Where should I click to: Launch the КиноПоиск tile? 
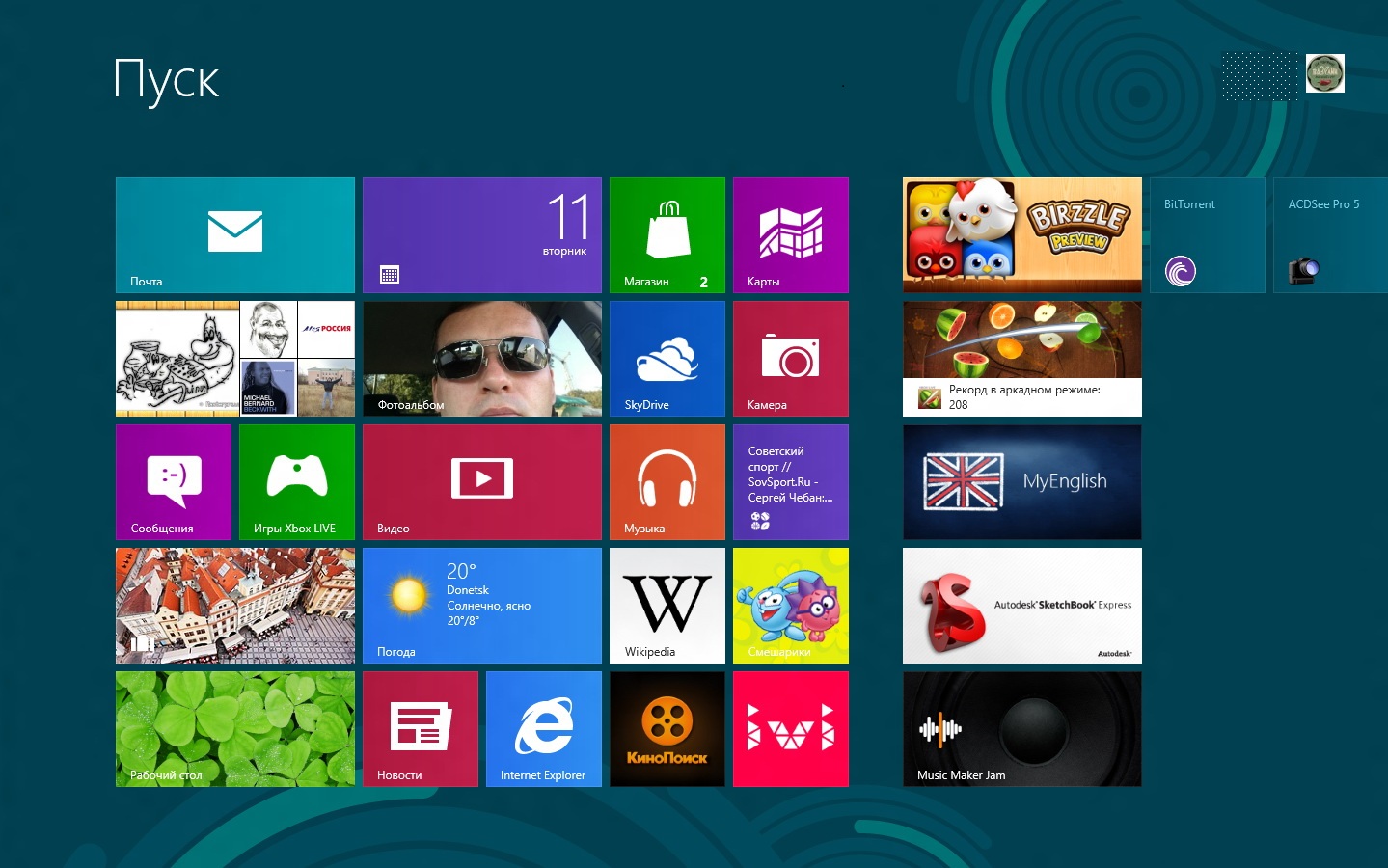[667, 728]
